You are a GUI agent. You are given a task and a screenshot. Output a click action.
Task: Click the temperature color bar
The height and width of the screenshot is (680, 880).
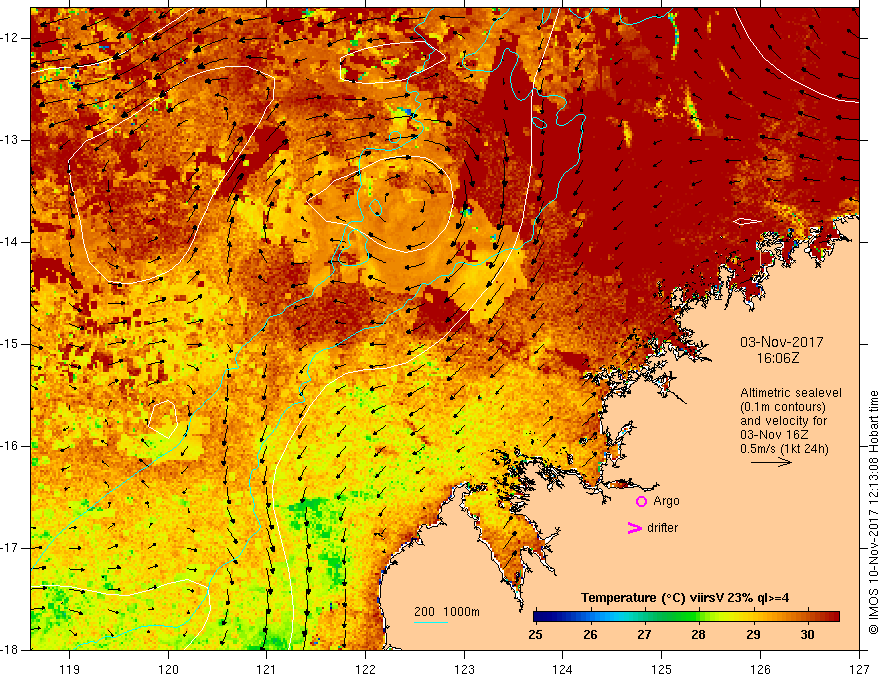[x=686, y=617]
